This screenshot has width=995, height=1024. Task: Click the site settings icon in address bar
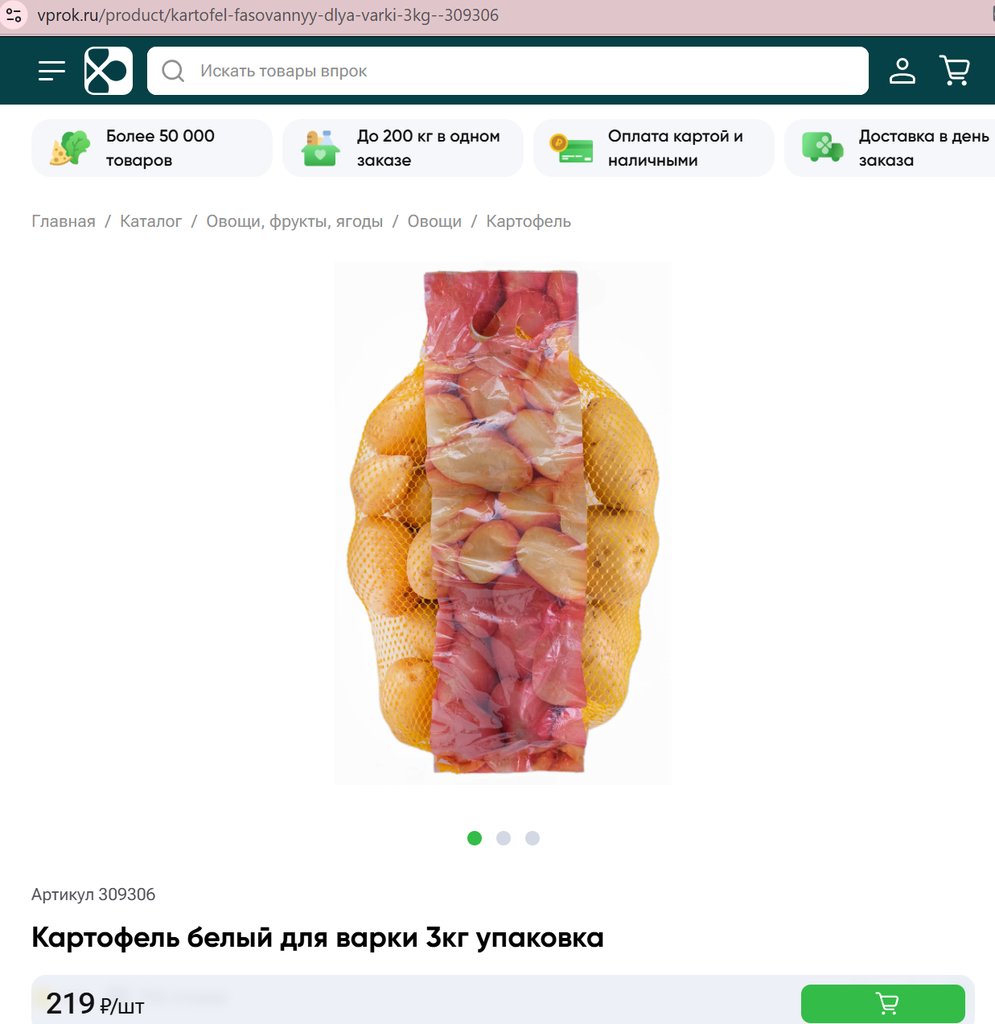[x=14, y=15]
